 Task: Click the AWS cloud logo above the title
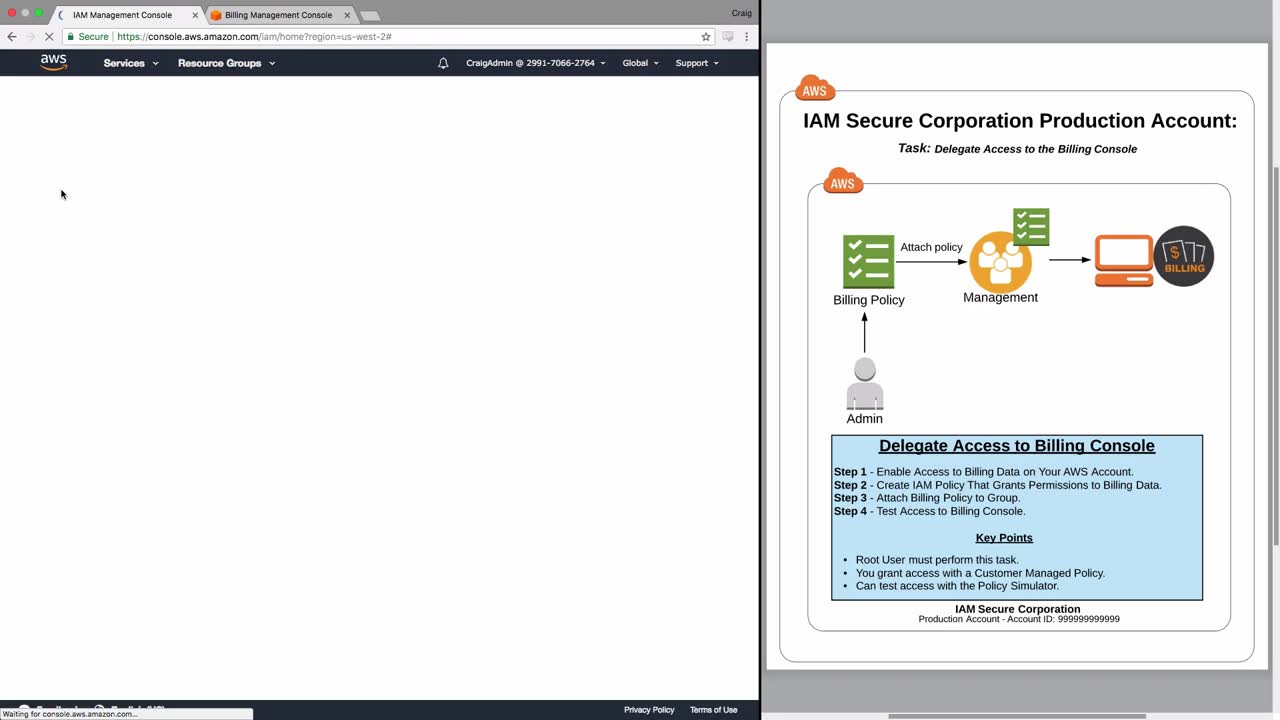(815, 89)
